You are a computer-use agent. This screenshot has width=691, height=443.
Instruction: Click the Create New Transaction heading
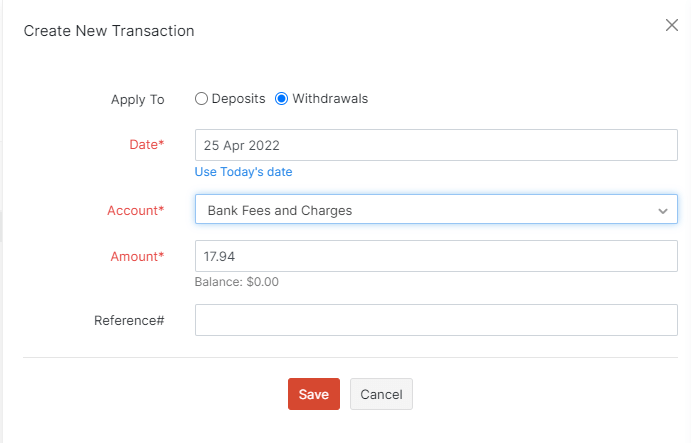[109, 31]
